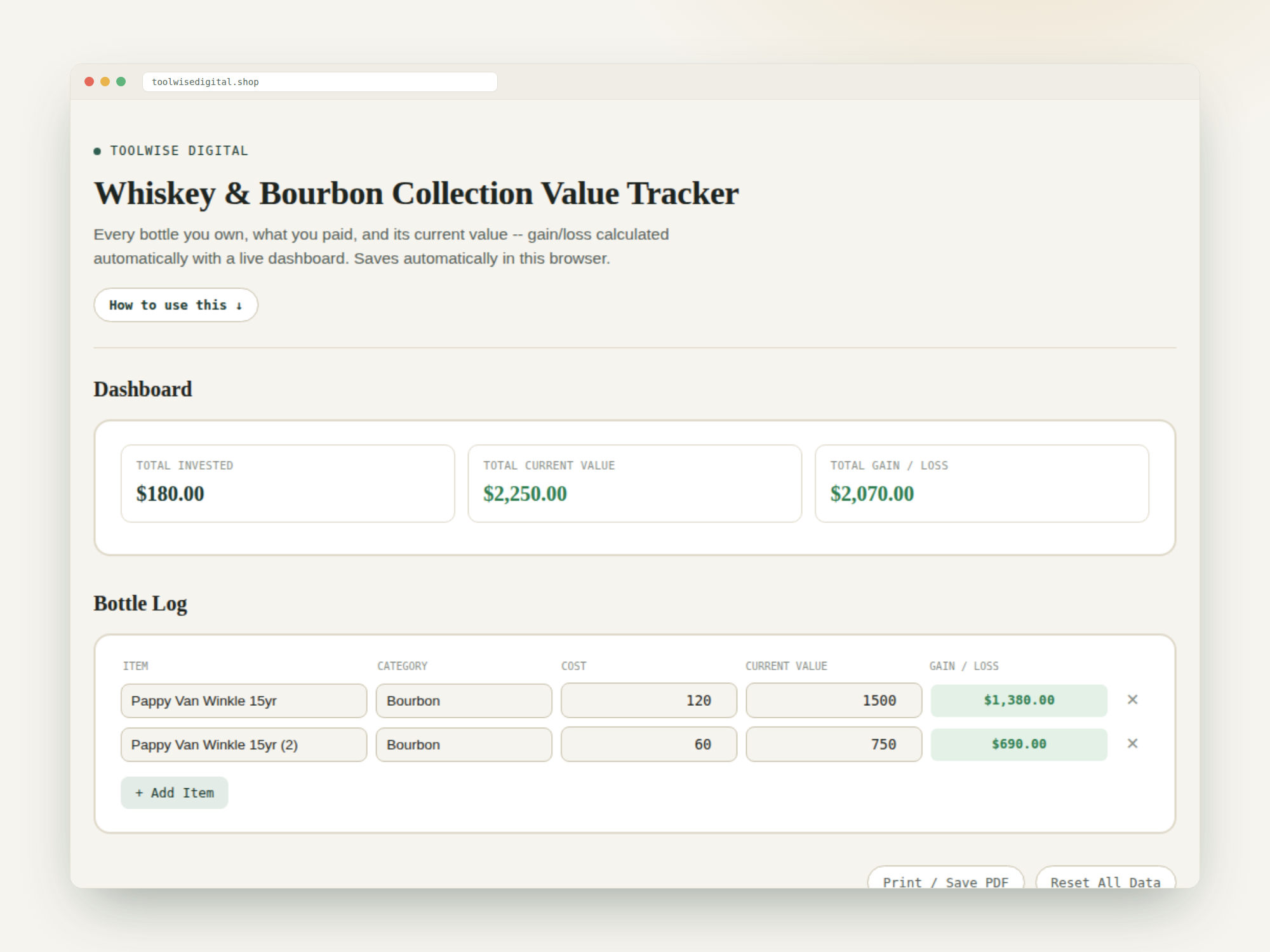Viewport: 1270px width, 952px height.
Task: Click the TOTAL INVESTED card label
Action: (x=185, y=465)
